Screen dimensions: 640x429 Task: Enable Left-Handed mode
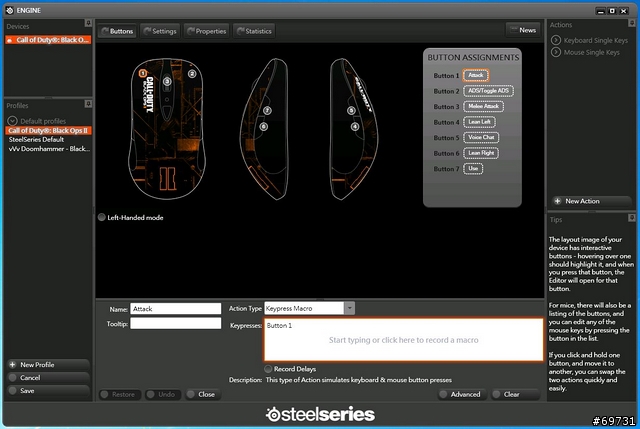(102, 218)
